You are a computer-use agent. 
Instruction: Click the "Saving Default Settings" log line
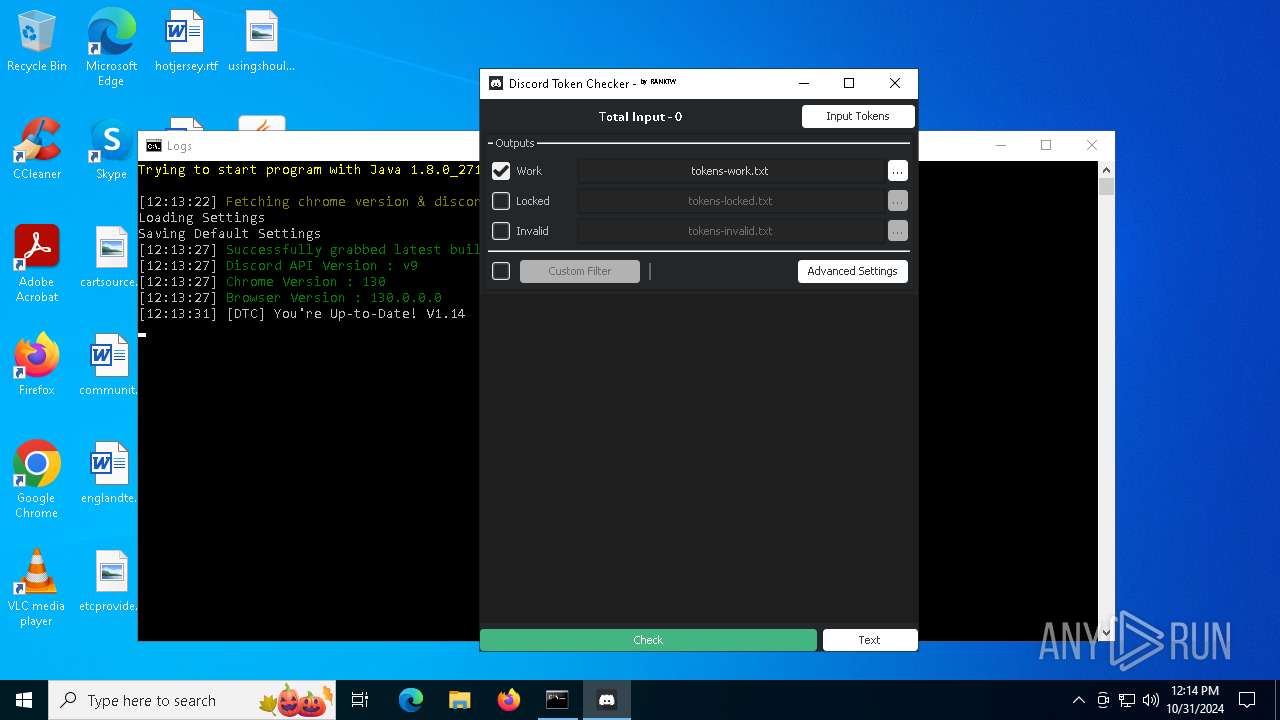tap(230, 234)
